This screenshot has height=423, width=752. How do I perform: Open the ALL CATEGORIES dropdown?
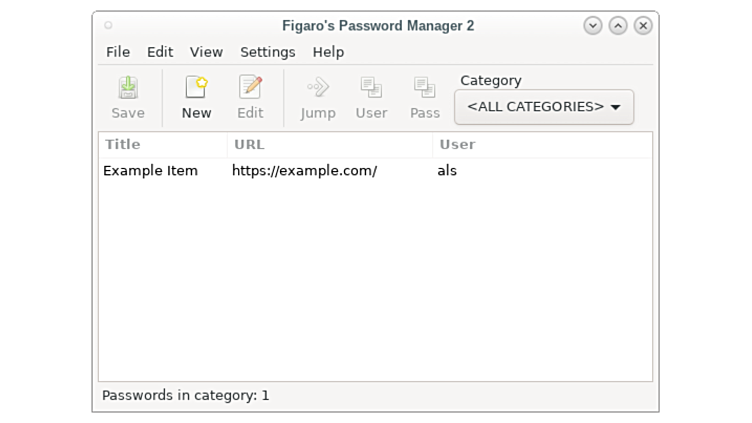pos(544,107)
